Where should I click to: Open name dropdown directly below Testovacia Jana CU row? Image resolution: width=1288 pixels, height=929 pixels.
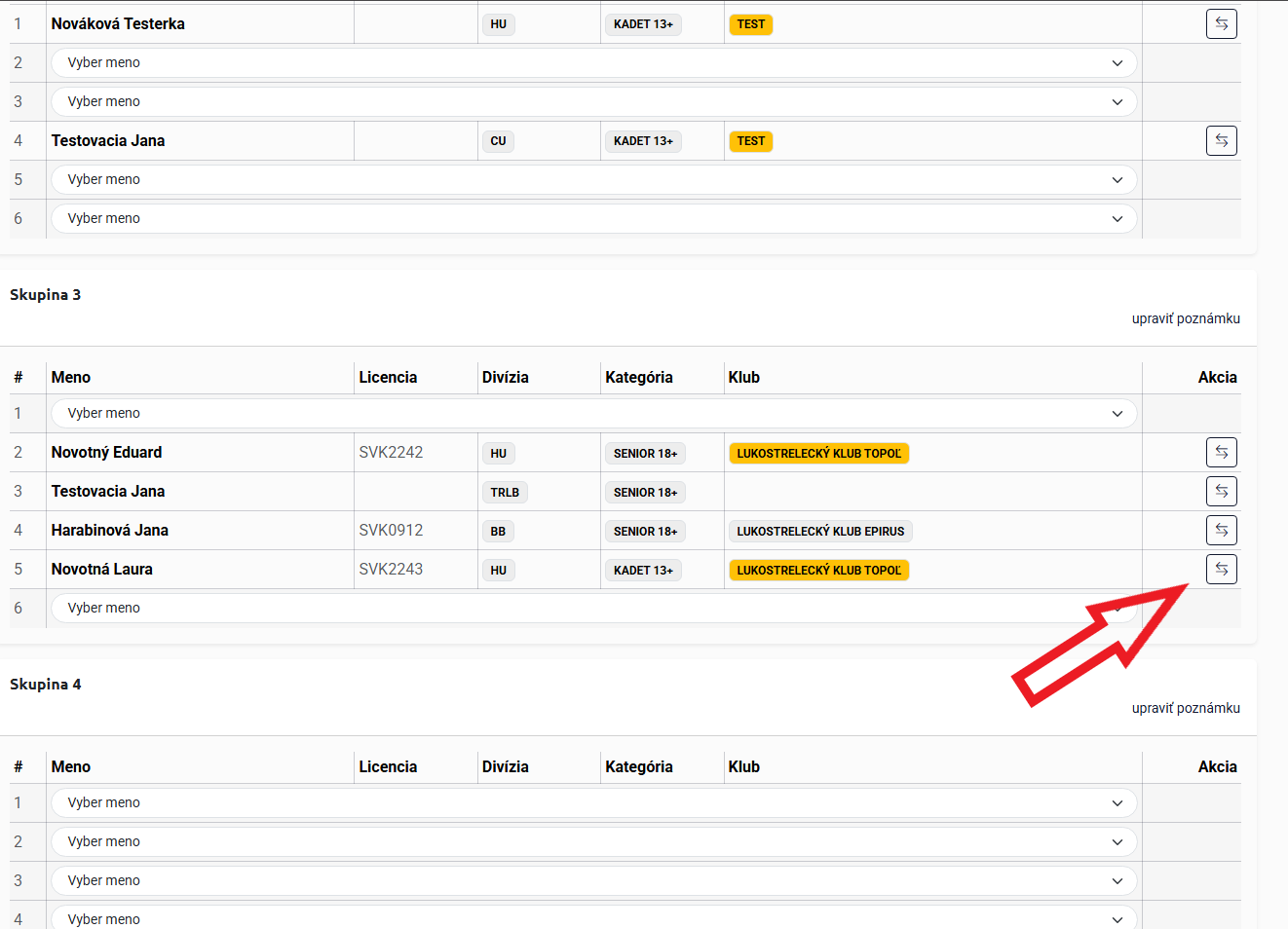(x=593, y=180)
